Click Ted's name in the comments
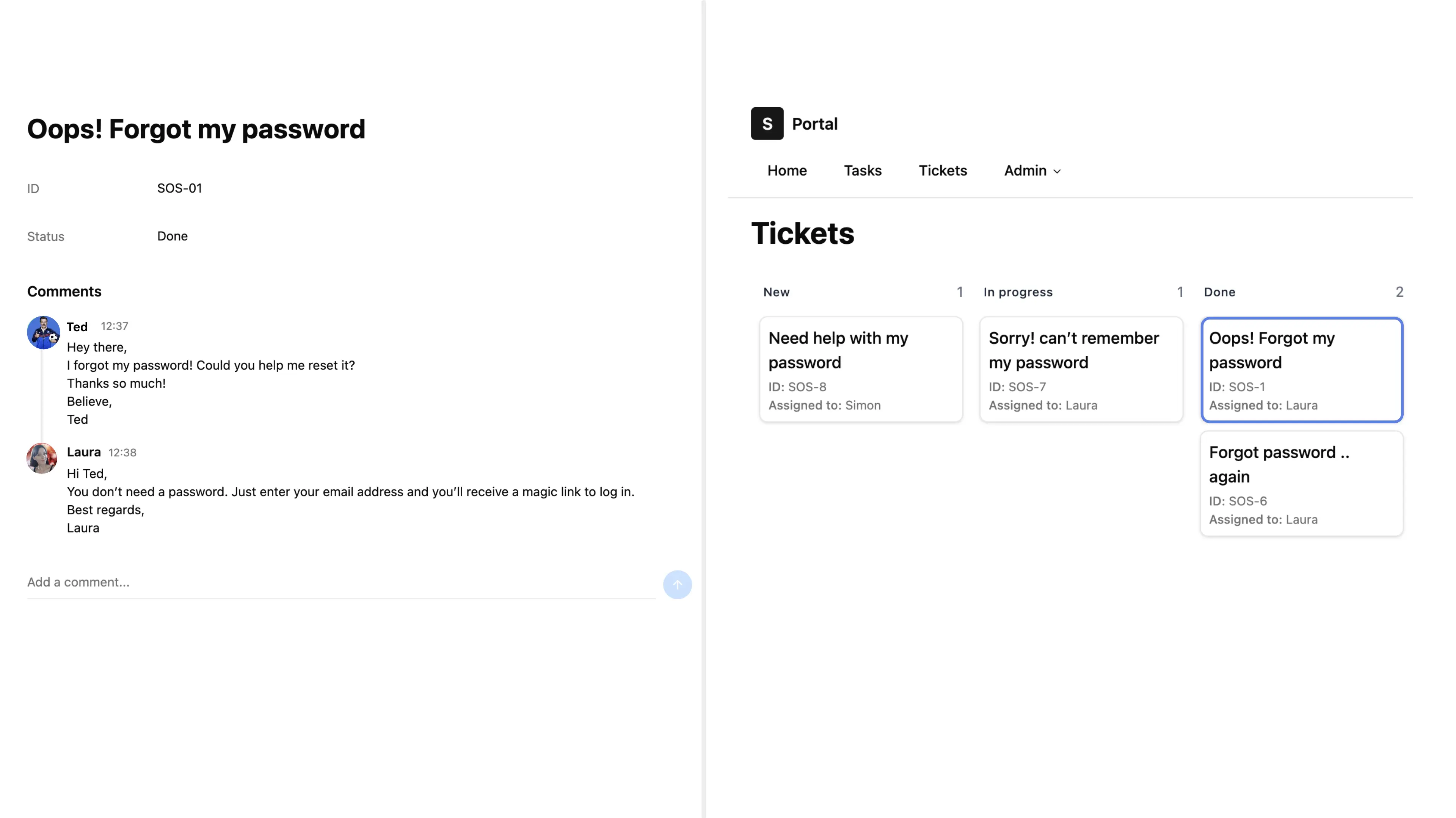 [77, 326]
